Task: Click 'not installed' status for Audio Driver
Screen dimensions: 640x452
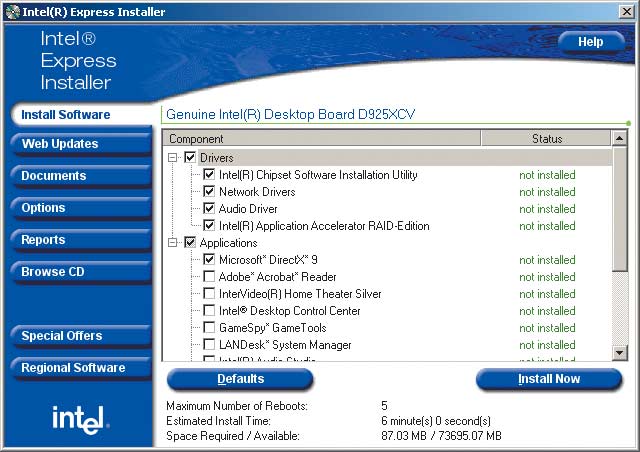Action: [x=547, y=209]
